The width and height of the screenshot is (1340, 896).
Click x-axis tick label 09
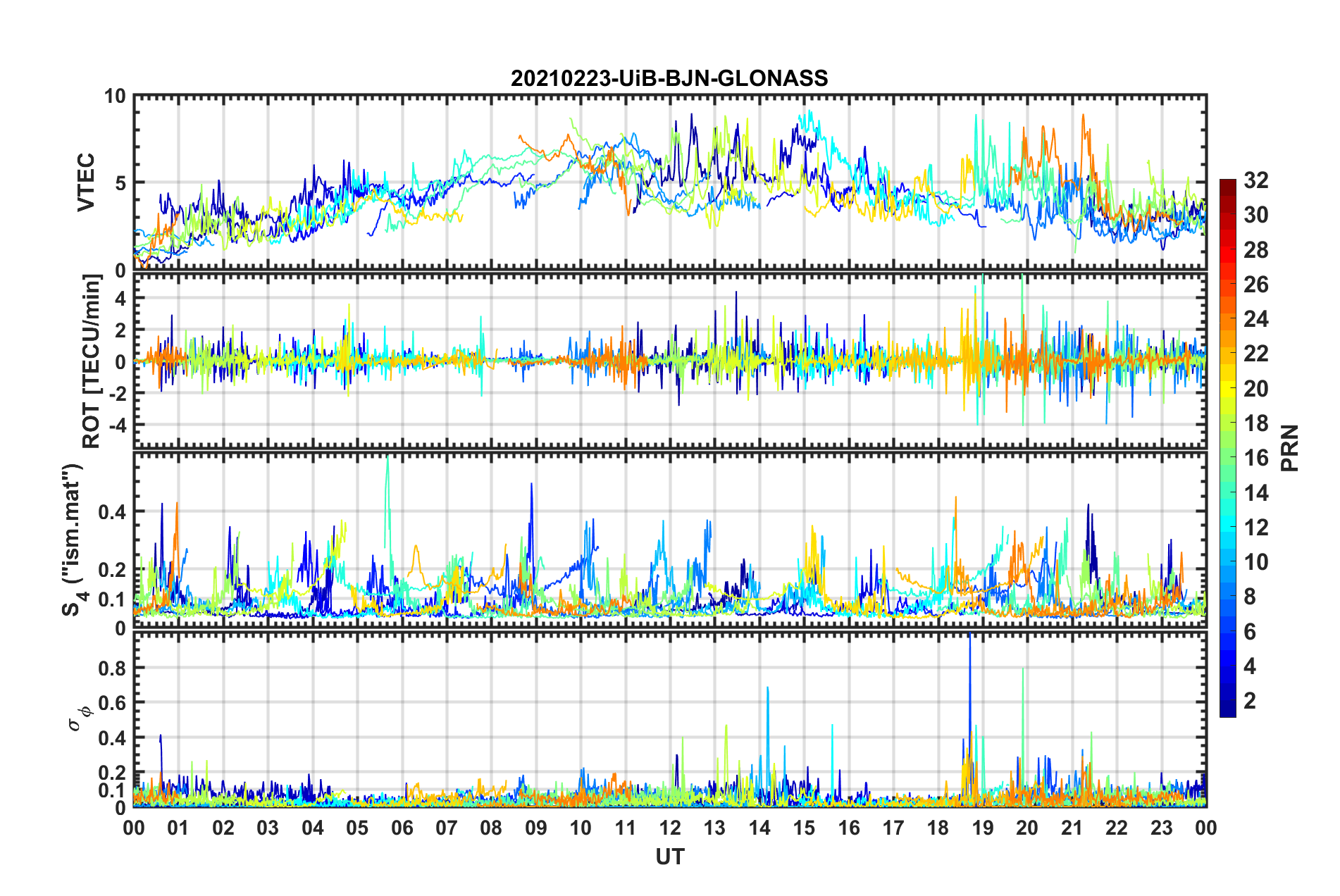coord(536,828)
